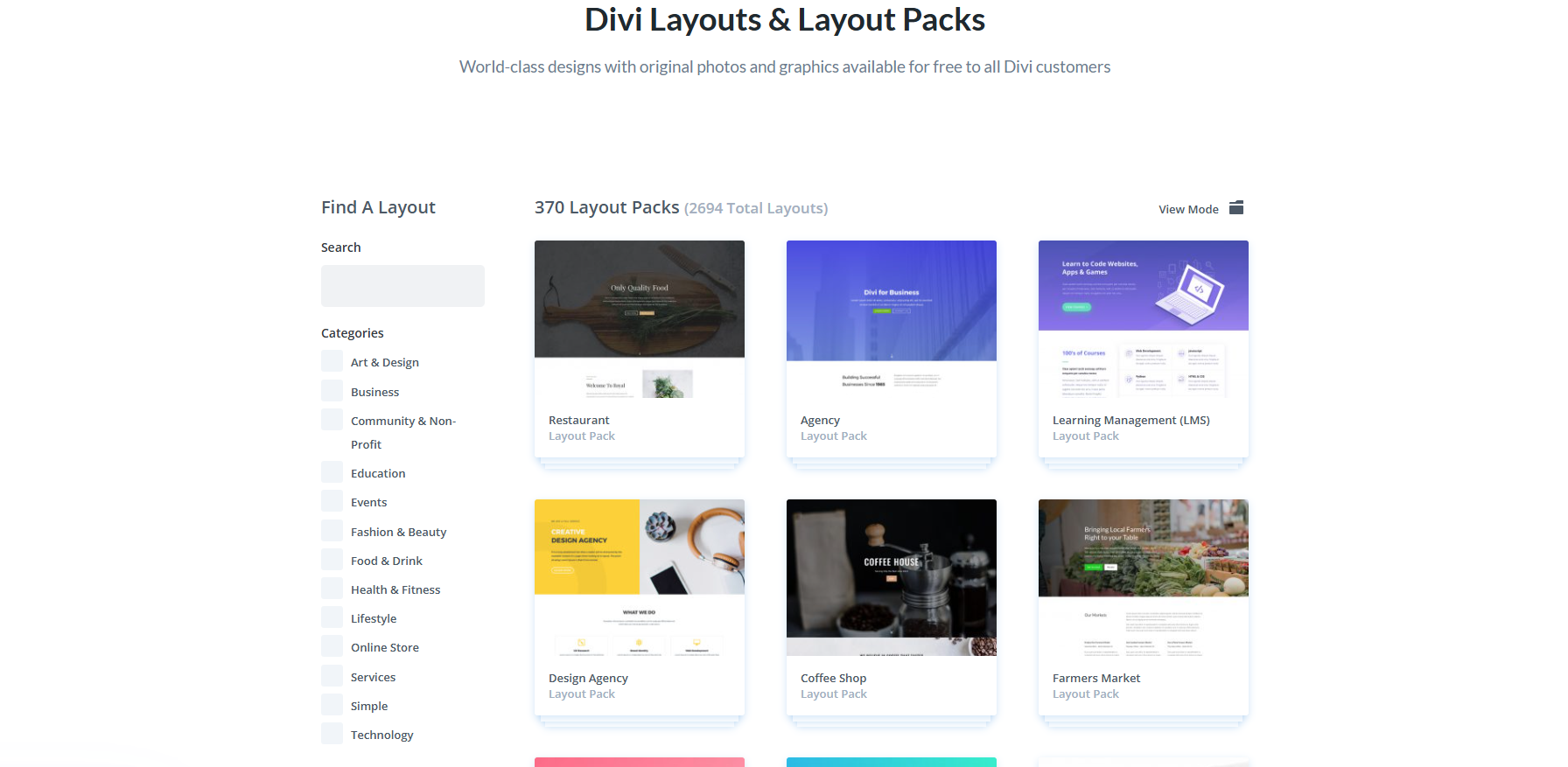Click the View Mode grid icon
Viewport: 1568px width, 767px height.
1235,208
